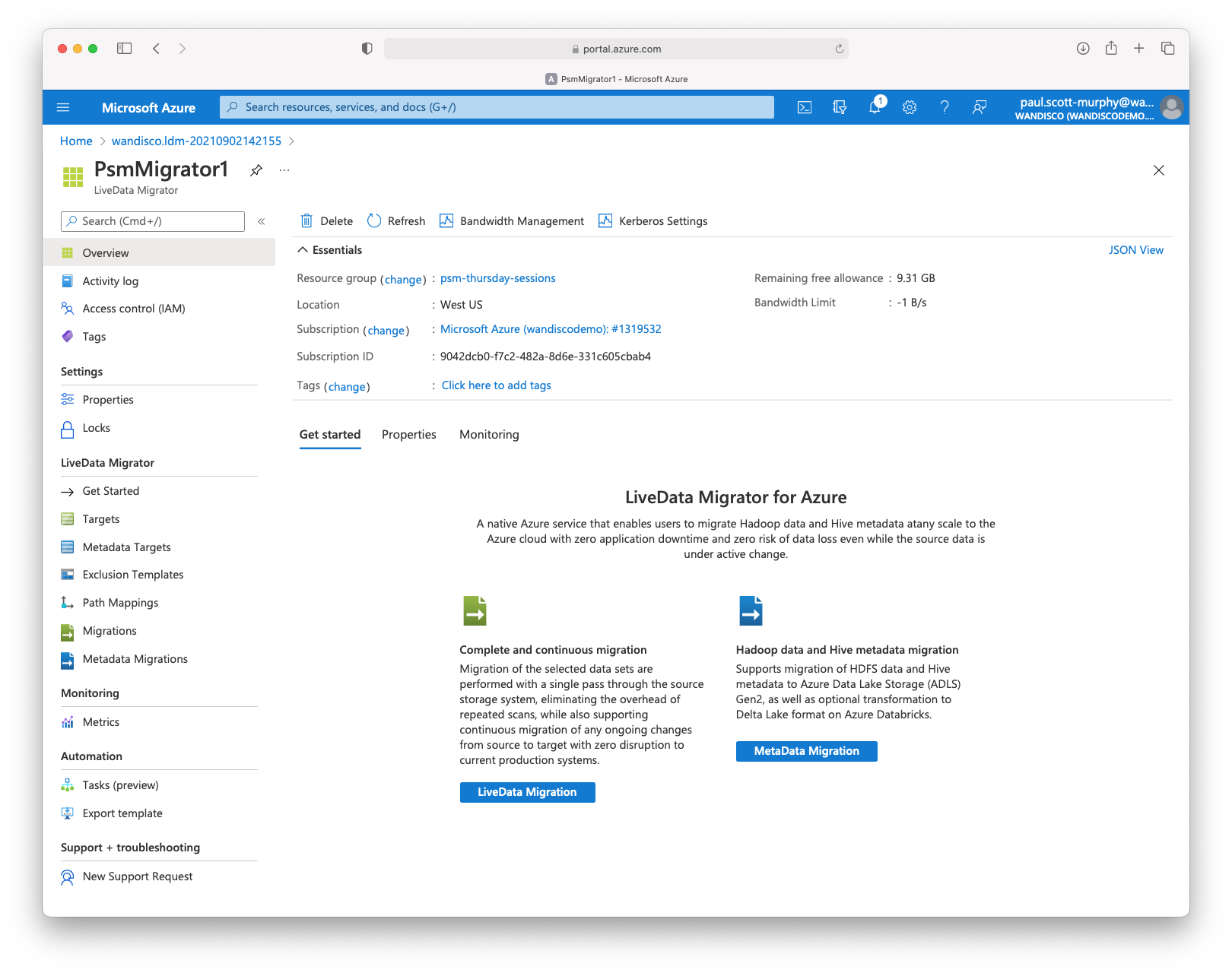The width and height of the screenshot is (1232, 973).
Task: Click the Delete toolbar button
Action: click(327, 221)
